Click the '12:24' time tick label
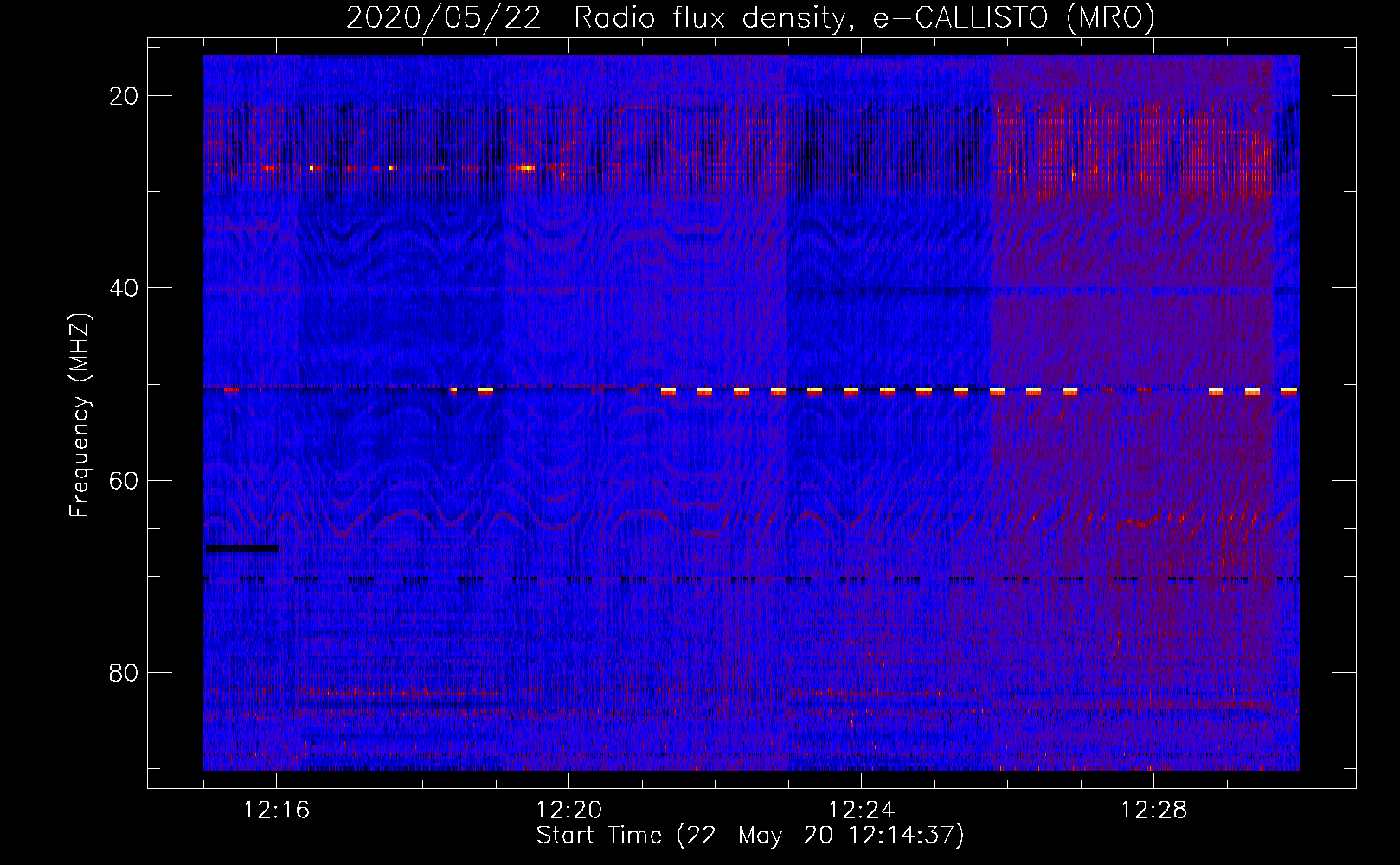The width and height of the screenshot is (1400, 865). pyautogui.click(x=862, y=811)
